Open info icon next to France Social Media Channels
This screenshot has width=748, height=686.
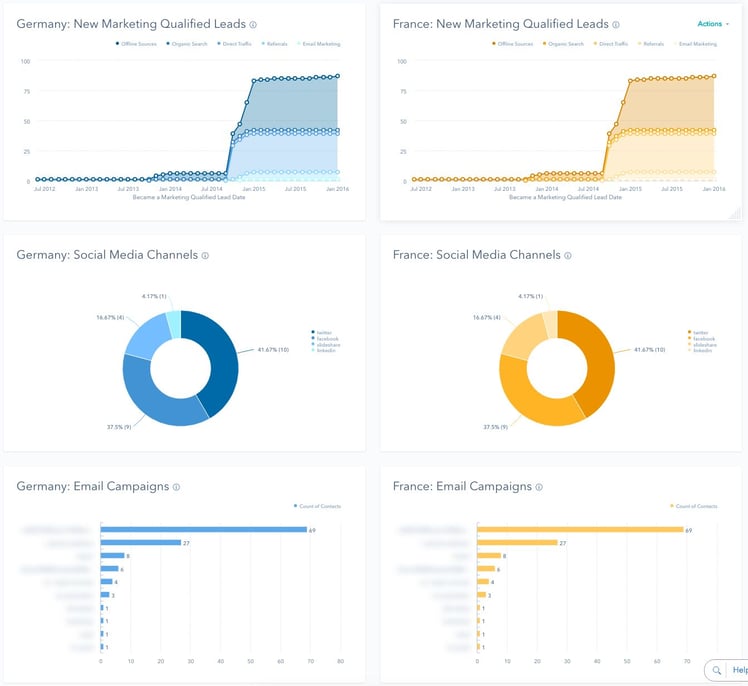tap(568, 255)
